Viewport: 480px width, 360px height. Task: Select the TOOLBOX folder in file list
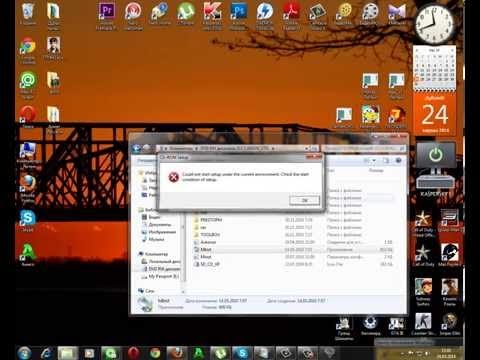[x=210, y=235]
